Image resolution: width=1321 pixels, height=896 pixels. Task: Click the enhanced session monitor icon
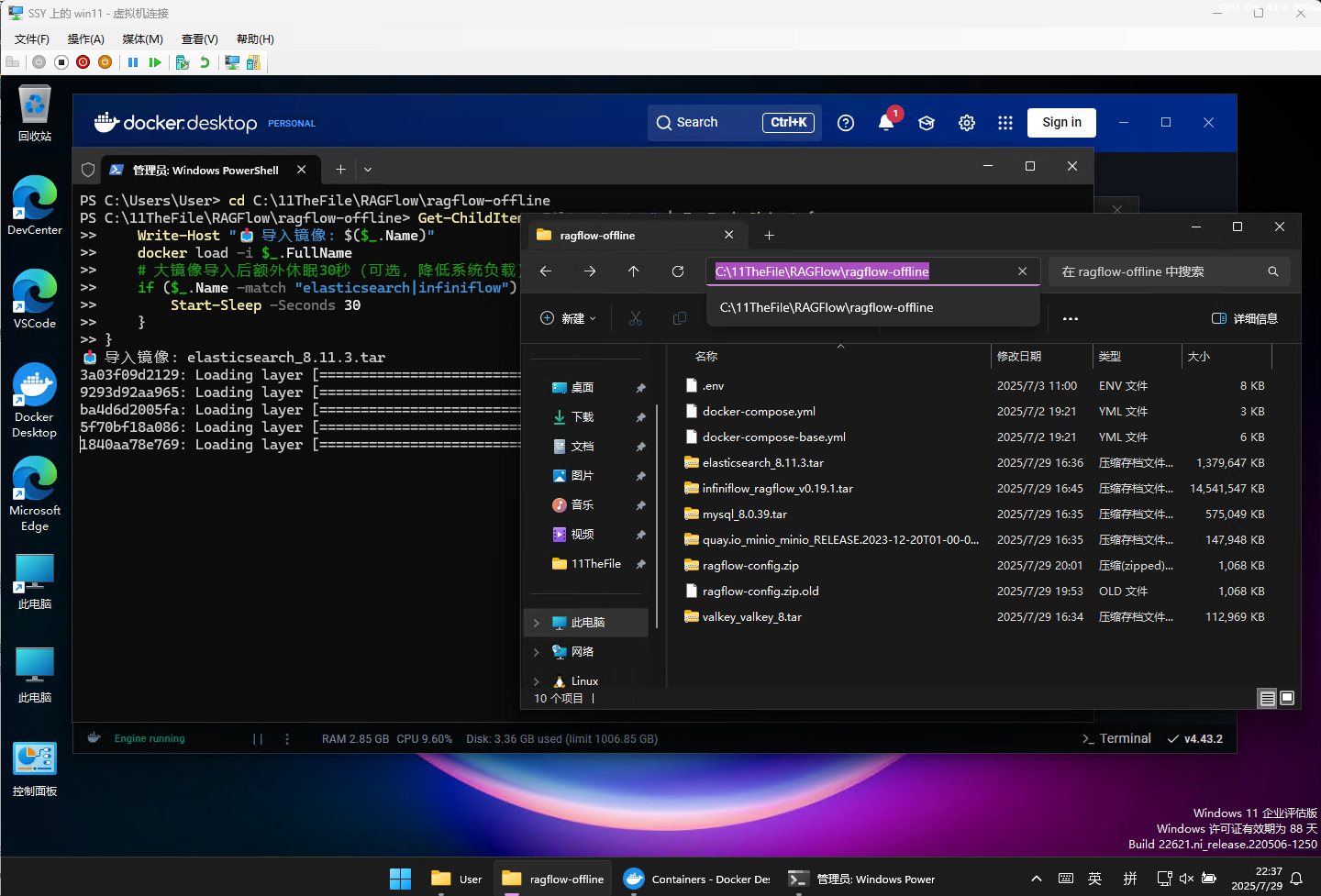[x=232, y=62]
